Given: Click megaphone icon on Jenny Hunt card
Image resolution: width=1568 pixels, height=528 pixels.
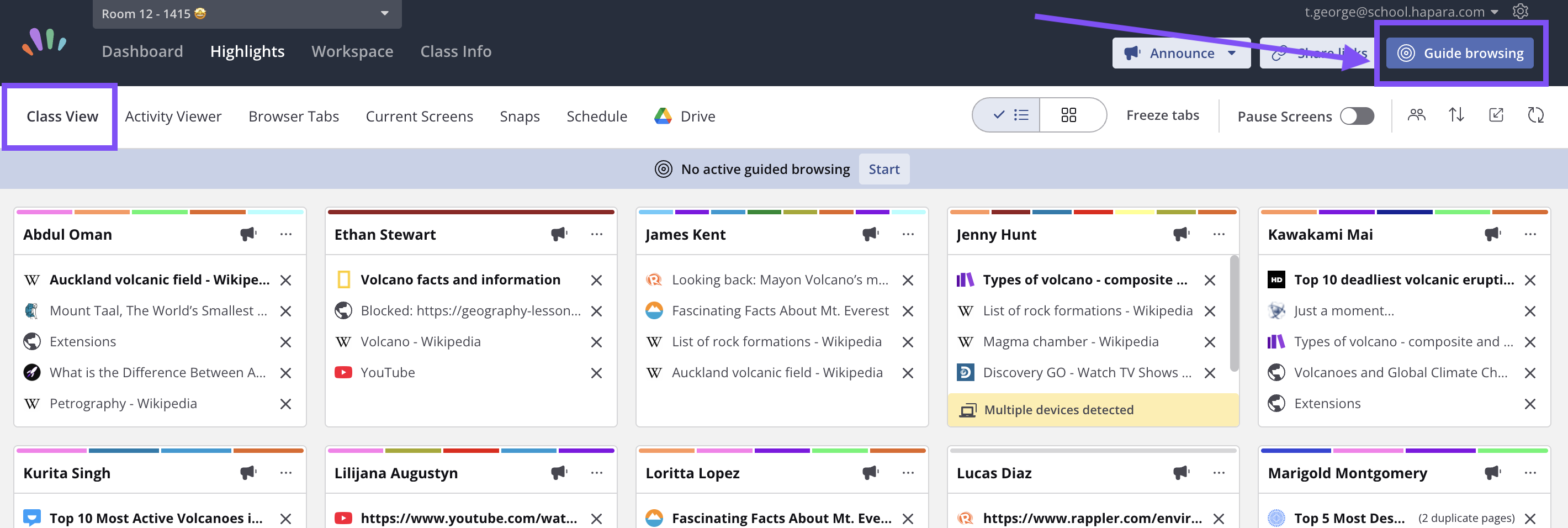Looking at the screenshot, I should [1182, 234].
